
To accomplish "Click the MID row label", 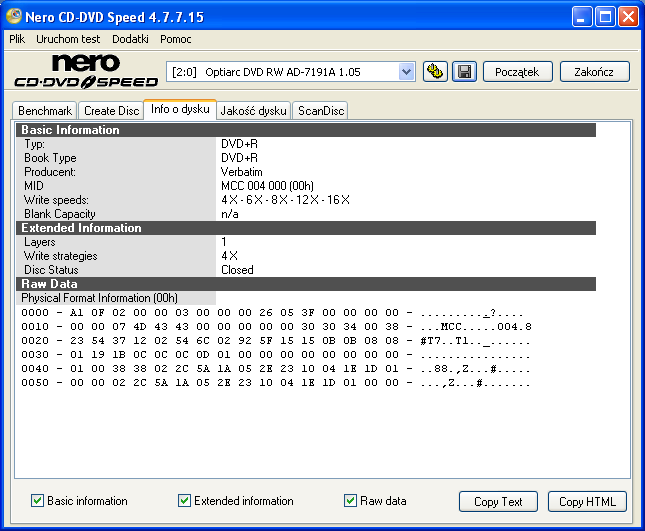I will [34, 186].
